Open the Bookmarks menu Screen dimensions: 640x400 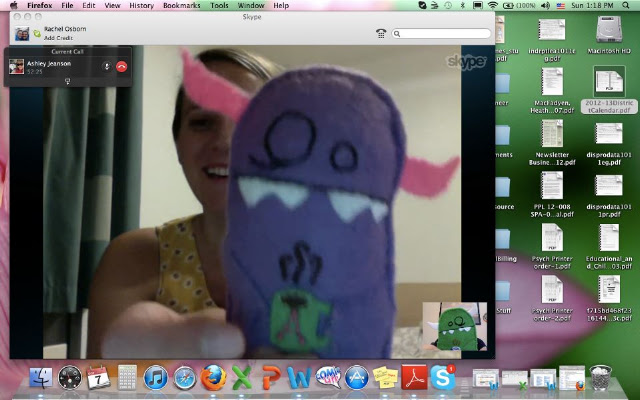coord(182,5)
